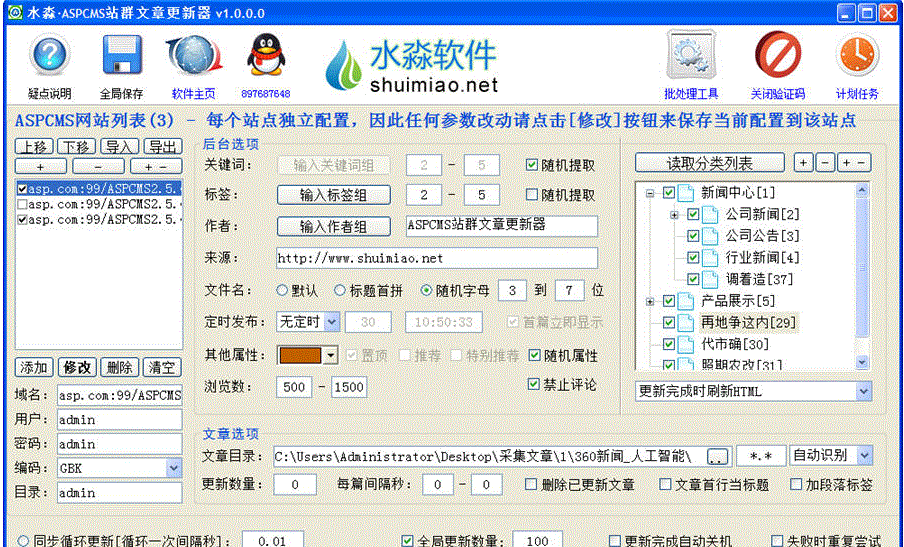
Task: Toggle 关键词 随机提取 checkbox
Action: (x=532, y=165)
